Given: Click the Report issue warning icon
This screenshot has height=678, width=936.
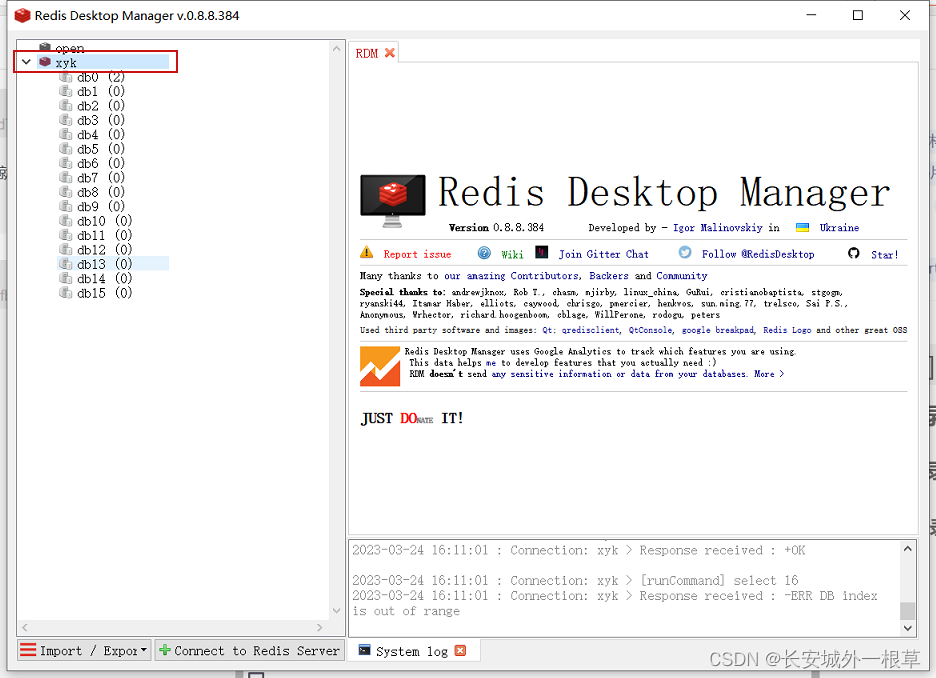Looking at the screenshot, I should [x=367, y=252].
